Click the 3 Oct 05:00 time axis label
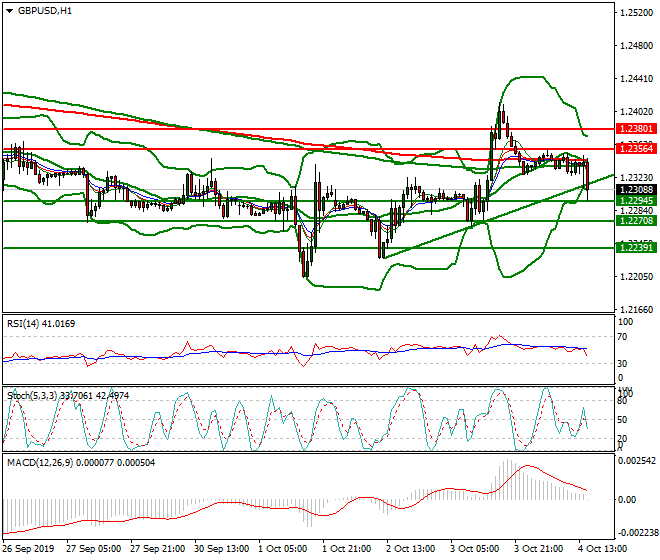This screenshot has width=660, height=560. 474,549
